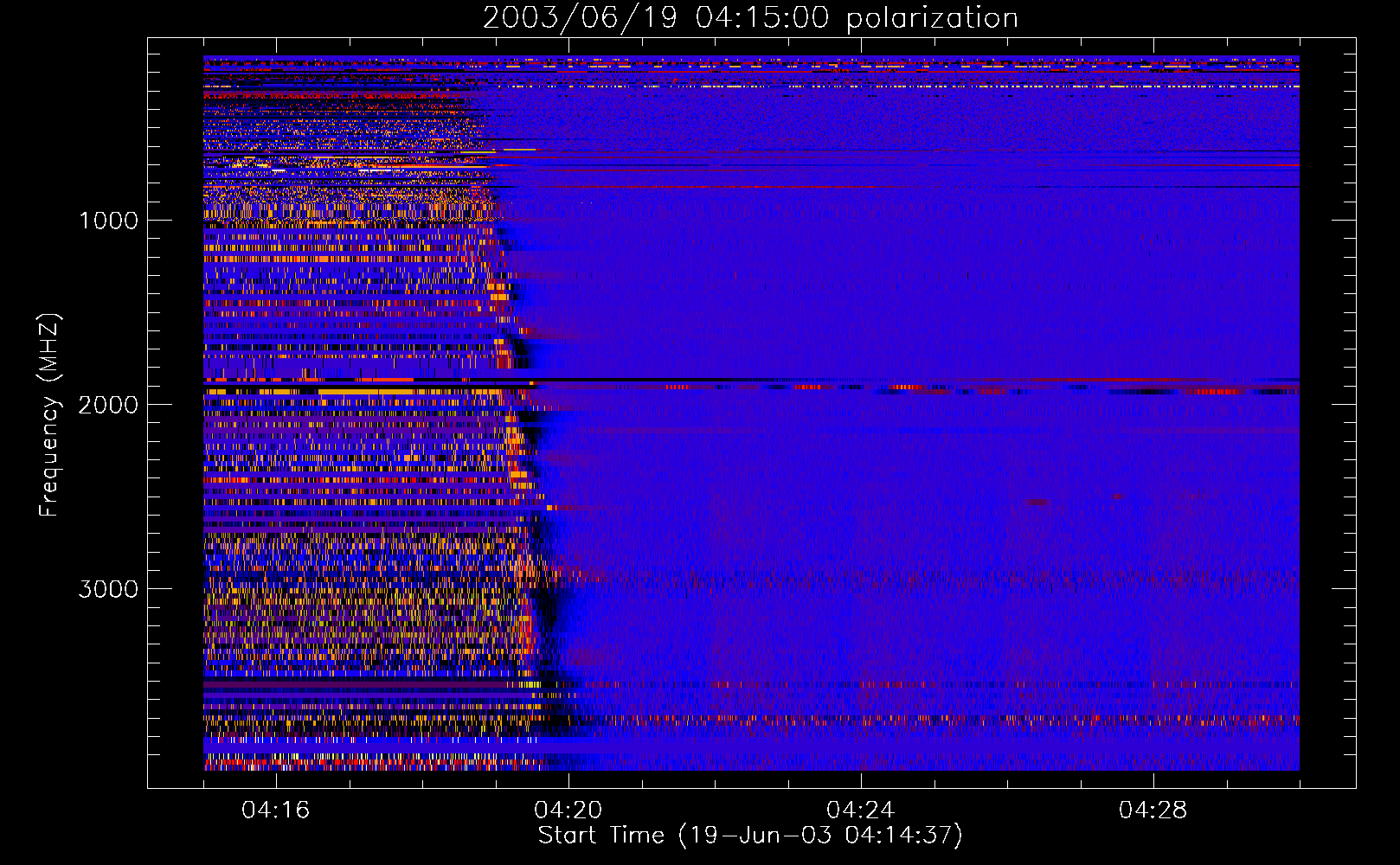Click the 04:16 time tick label

(276, 811)
